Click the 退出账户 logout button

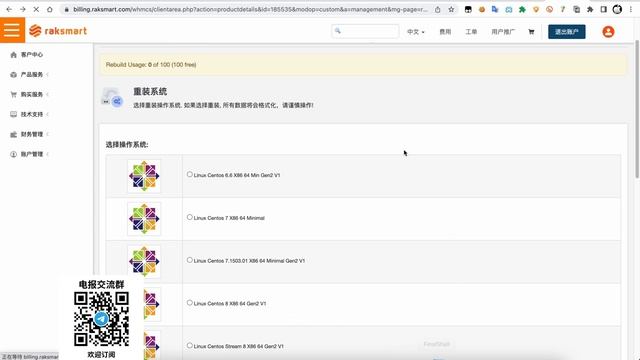(x=567, y=32)
